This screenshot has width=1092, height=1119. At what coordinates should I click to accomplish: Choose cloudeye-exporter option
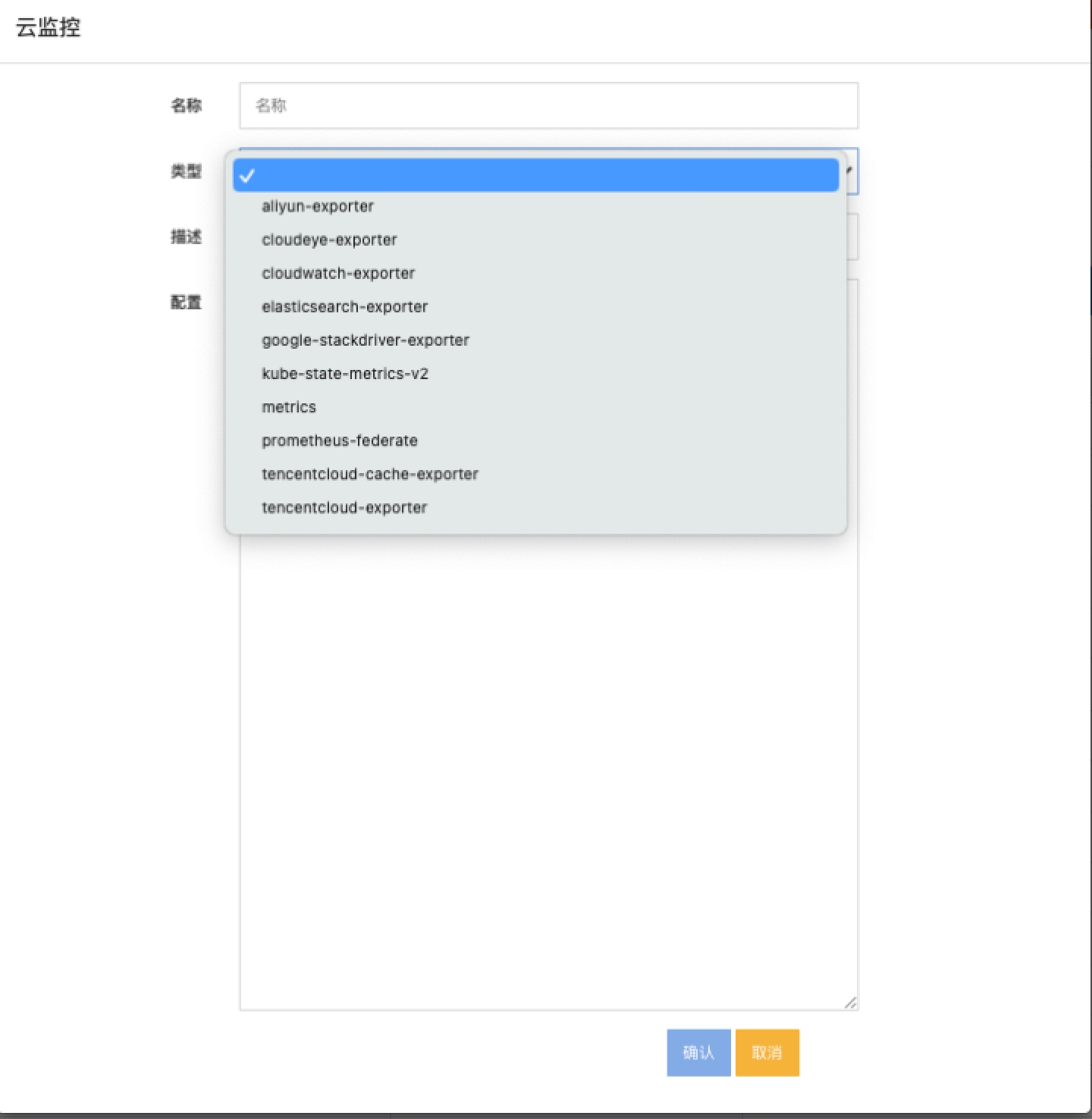(329, 240)
